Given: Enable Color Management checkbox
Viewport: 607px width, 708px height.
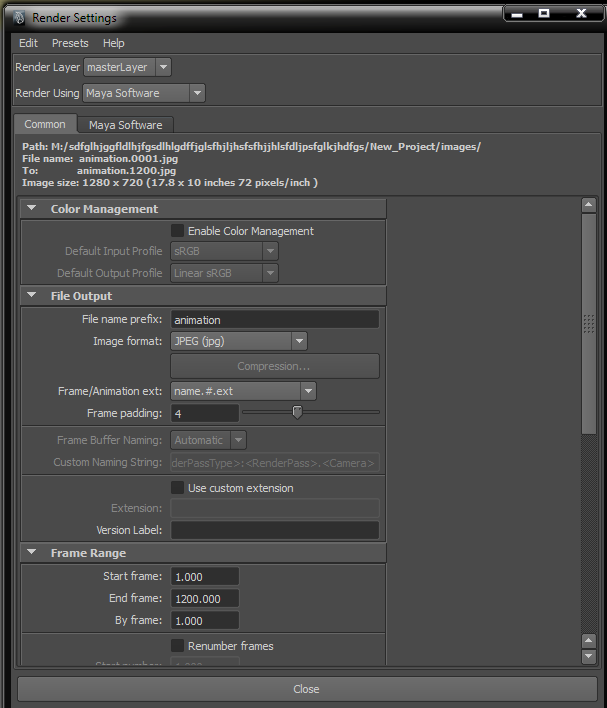Looking at the screenshot, I should pyautogui.click(x=177, y=231).
